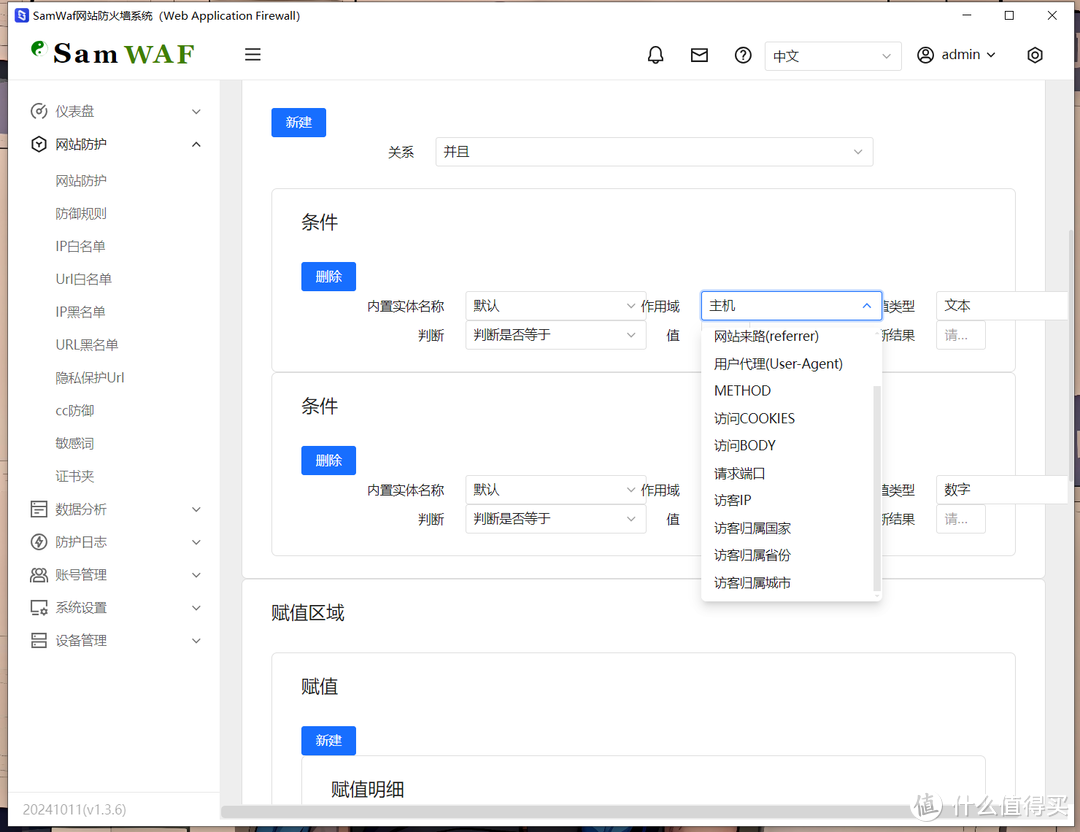Expand the admin user menu
1080x832 pixels.
[x=956, y=55]
